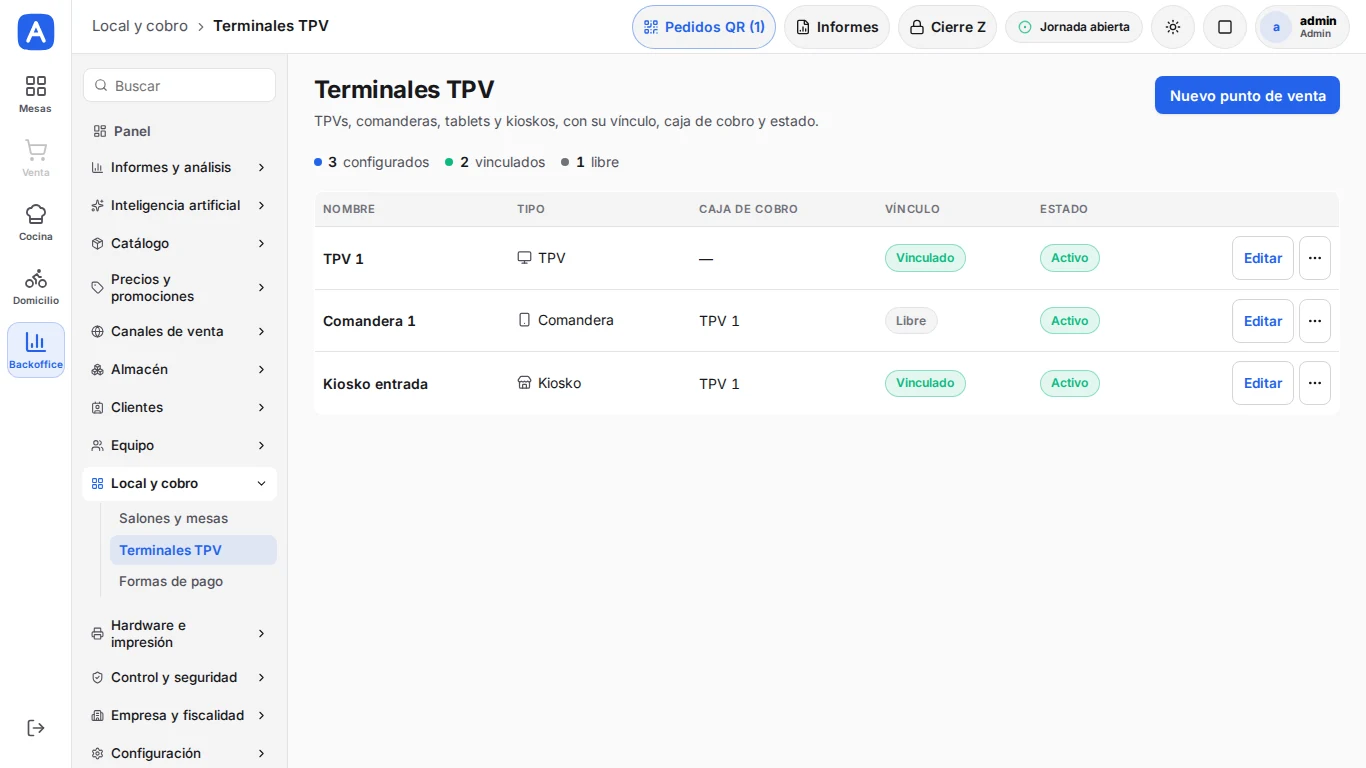Click Jornada abierta status pill

(x=1074, y=27)
